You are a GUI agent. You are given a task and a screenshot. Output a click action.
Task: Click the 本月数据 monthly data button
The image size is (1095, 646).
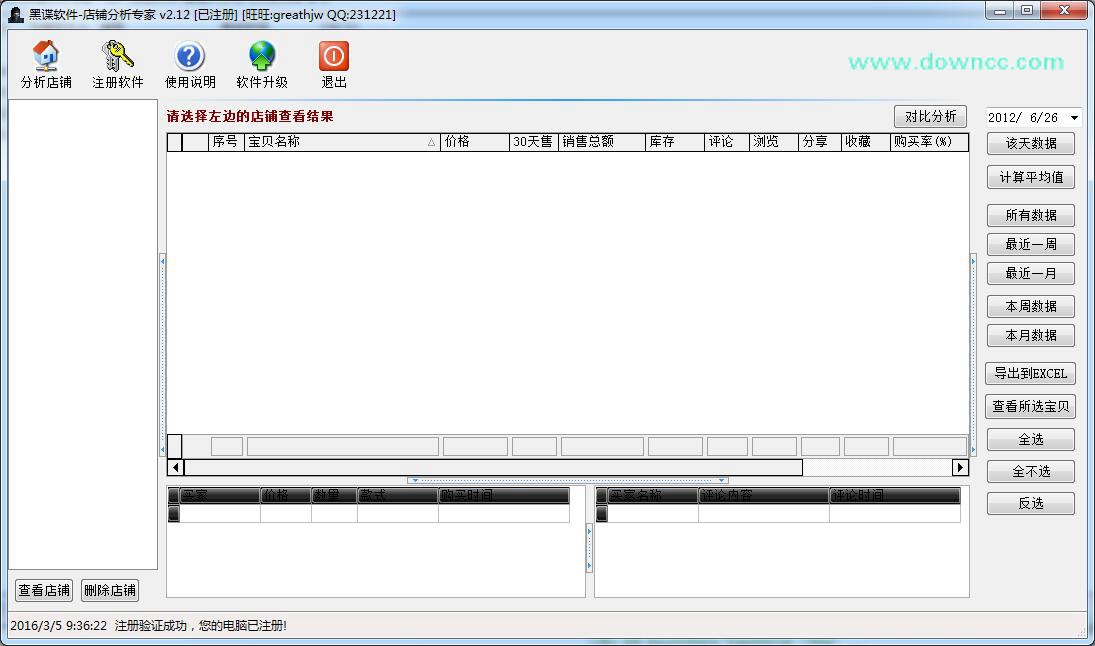(1030, 335)
